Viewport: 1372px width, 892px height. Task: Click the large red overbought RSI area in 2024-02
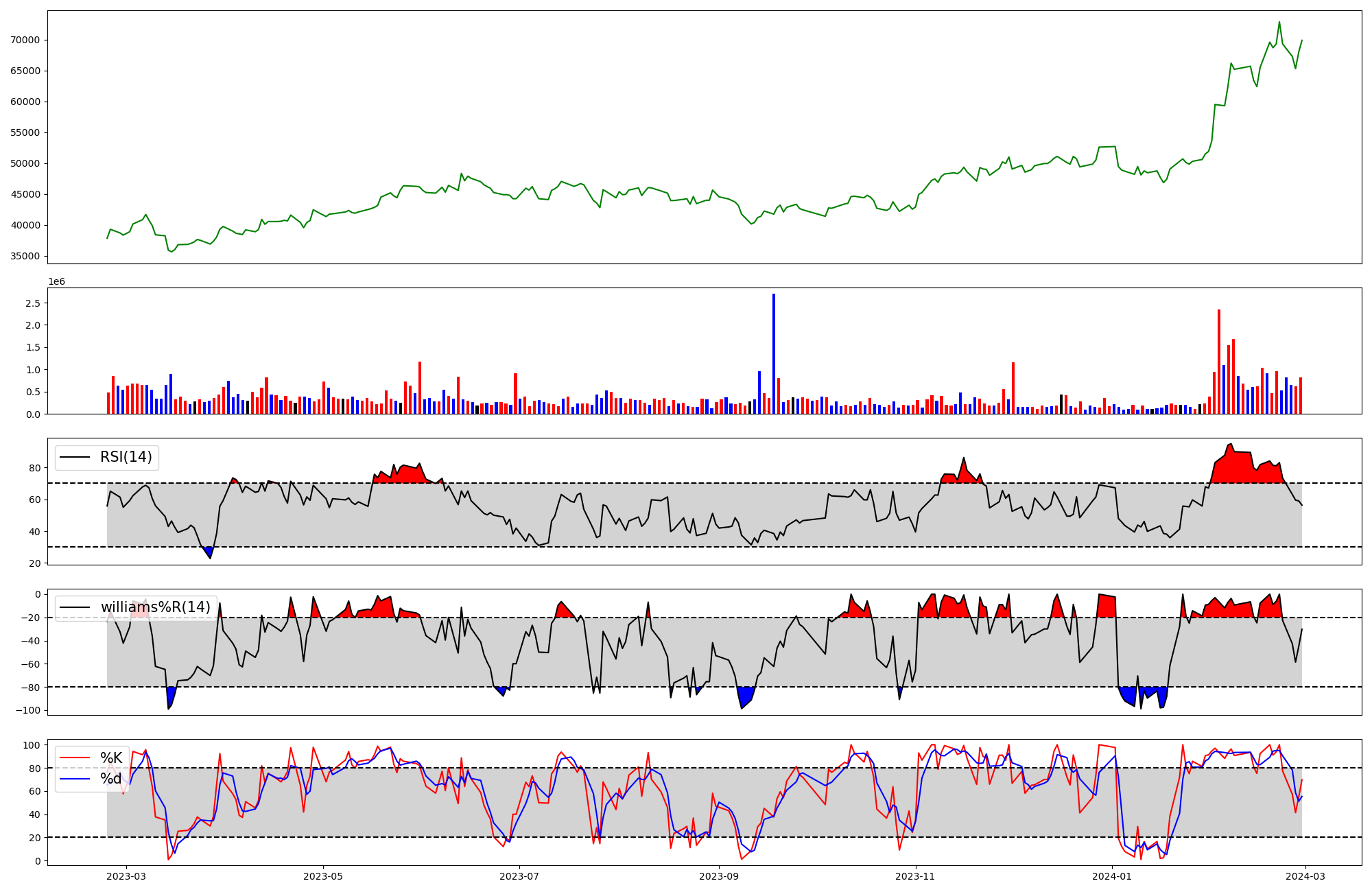tap(1242, 467)
